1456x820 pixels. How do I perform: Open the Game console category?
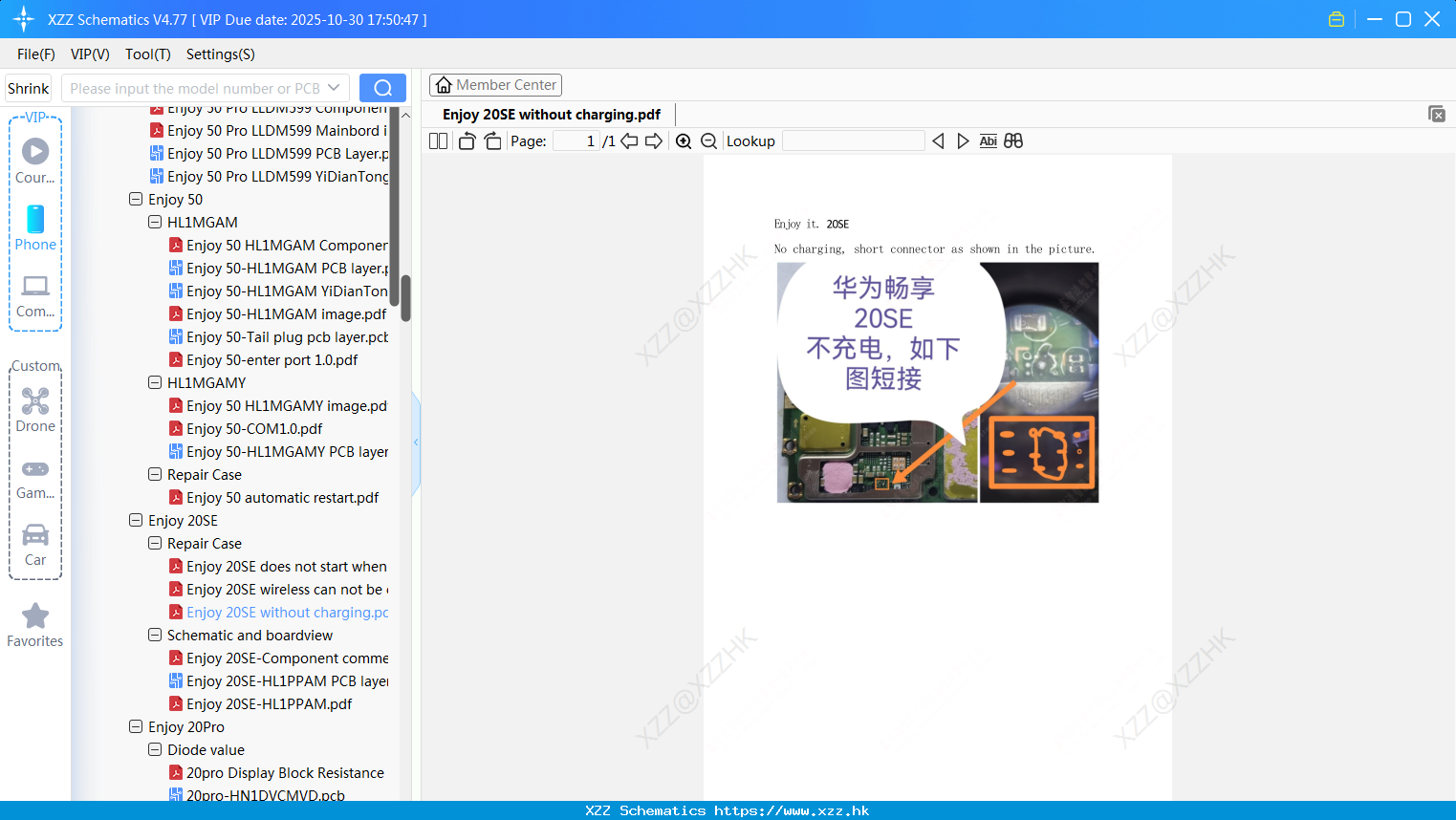(35, 479)
